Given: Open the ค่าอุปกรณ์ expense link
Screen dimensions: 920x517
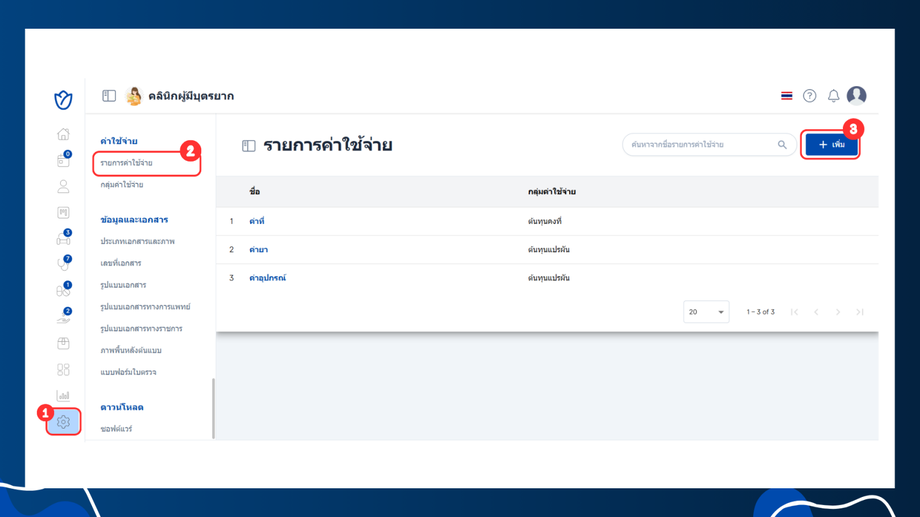Looking at the screenshot, I should (x=267, y=278).
